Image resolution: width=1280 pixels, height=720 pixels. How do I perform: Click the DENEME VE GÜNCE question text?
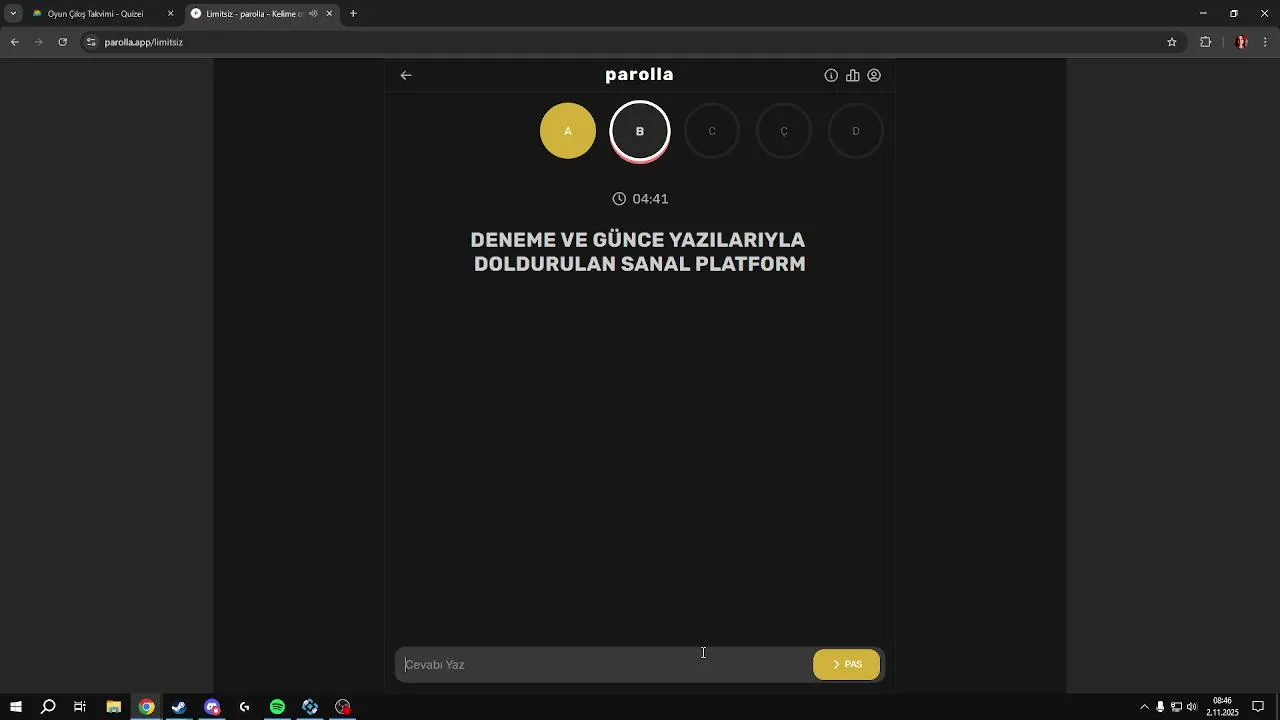tap(639, 252)
